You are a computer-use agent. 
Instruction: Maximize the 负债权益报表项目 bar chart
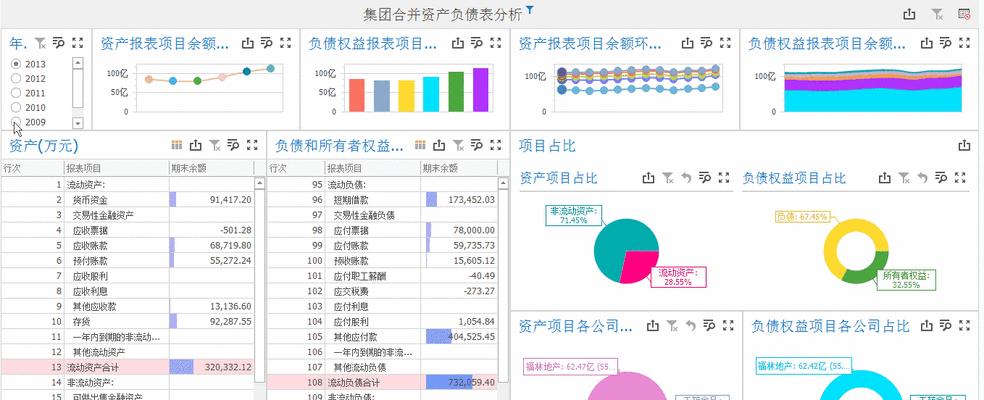496,43
